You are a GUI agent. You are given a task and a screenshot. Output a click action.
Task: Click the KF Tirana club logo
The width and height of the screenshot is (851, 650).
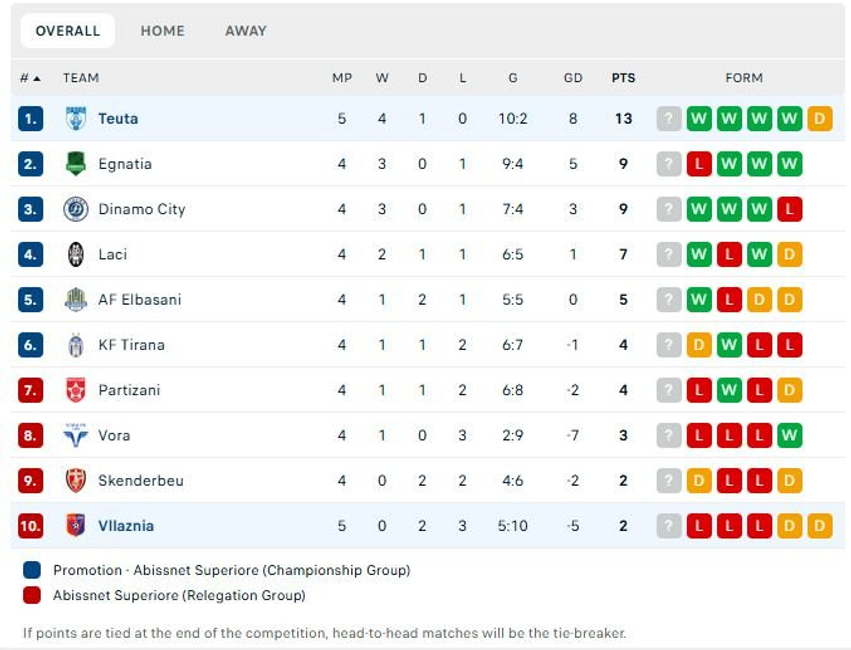75,345
